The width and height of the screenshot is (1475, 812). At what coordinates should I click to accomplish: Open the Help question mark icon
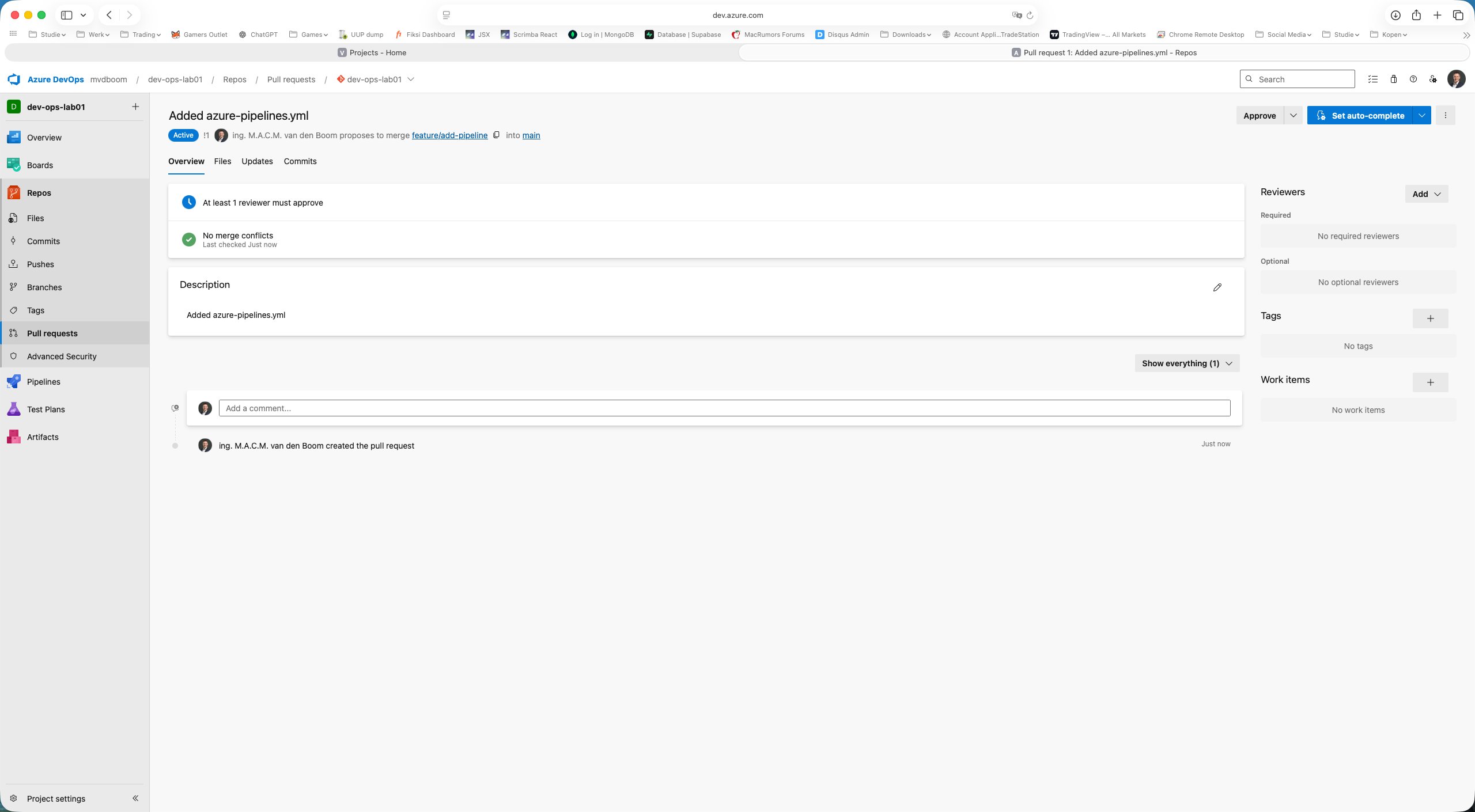point(1413,79)
